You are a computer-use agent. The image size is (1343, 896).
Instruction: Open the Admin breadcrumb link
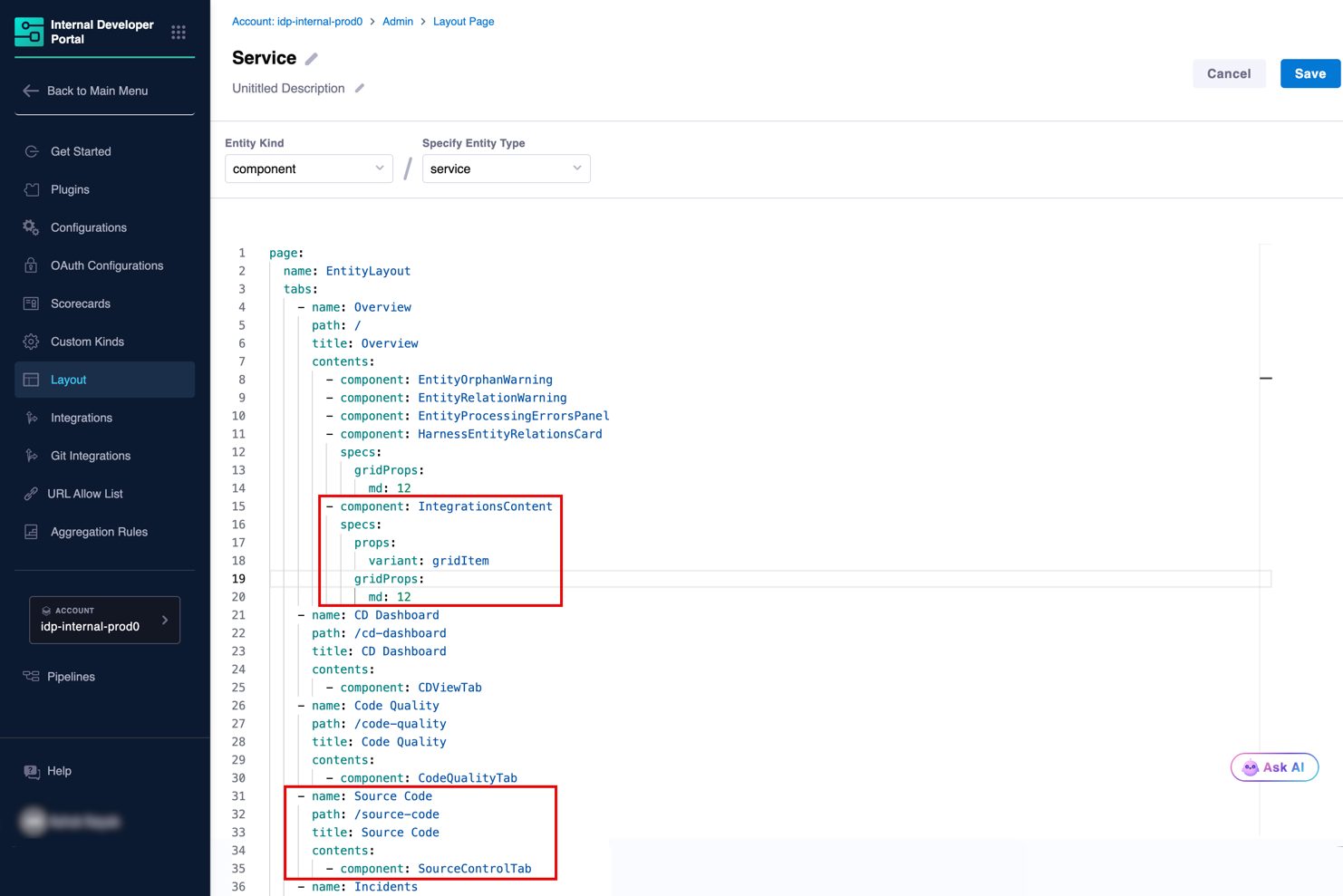click(398, 21)
